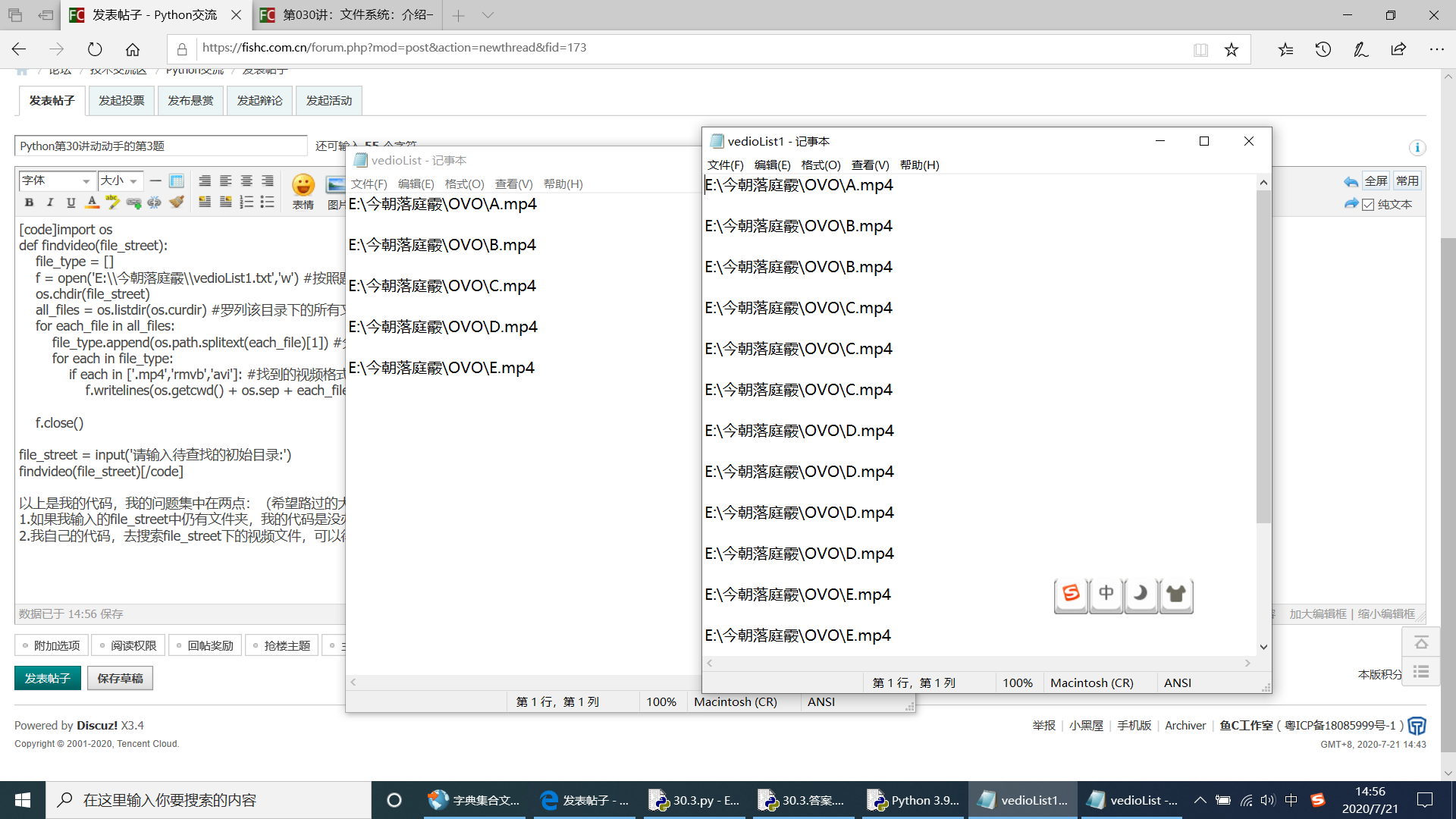Click the thread title input field
Image resolution: width=1456 pixels, height=819 pixels.
coord(161,146)
